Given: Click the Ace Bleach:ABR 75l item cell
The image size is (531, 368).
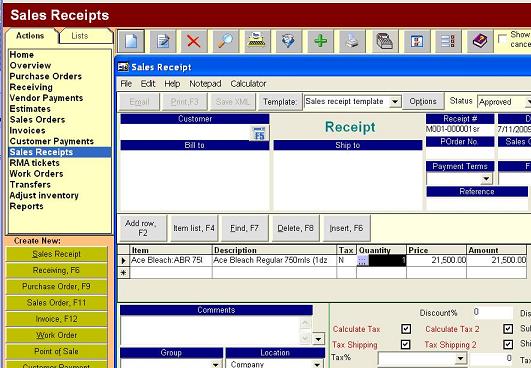Looking at the screenshot, I should click(171, 260).
